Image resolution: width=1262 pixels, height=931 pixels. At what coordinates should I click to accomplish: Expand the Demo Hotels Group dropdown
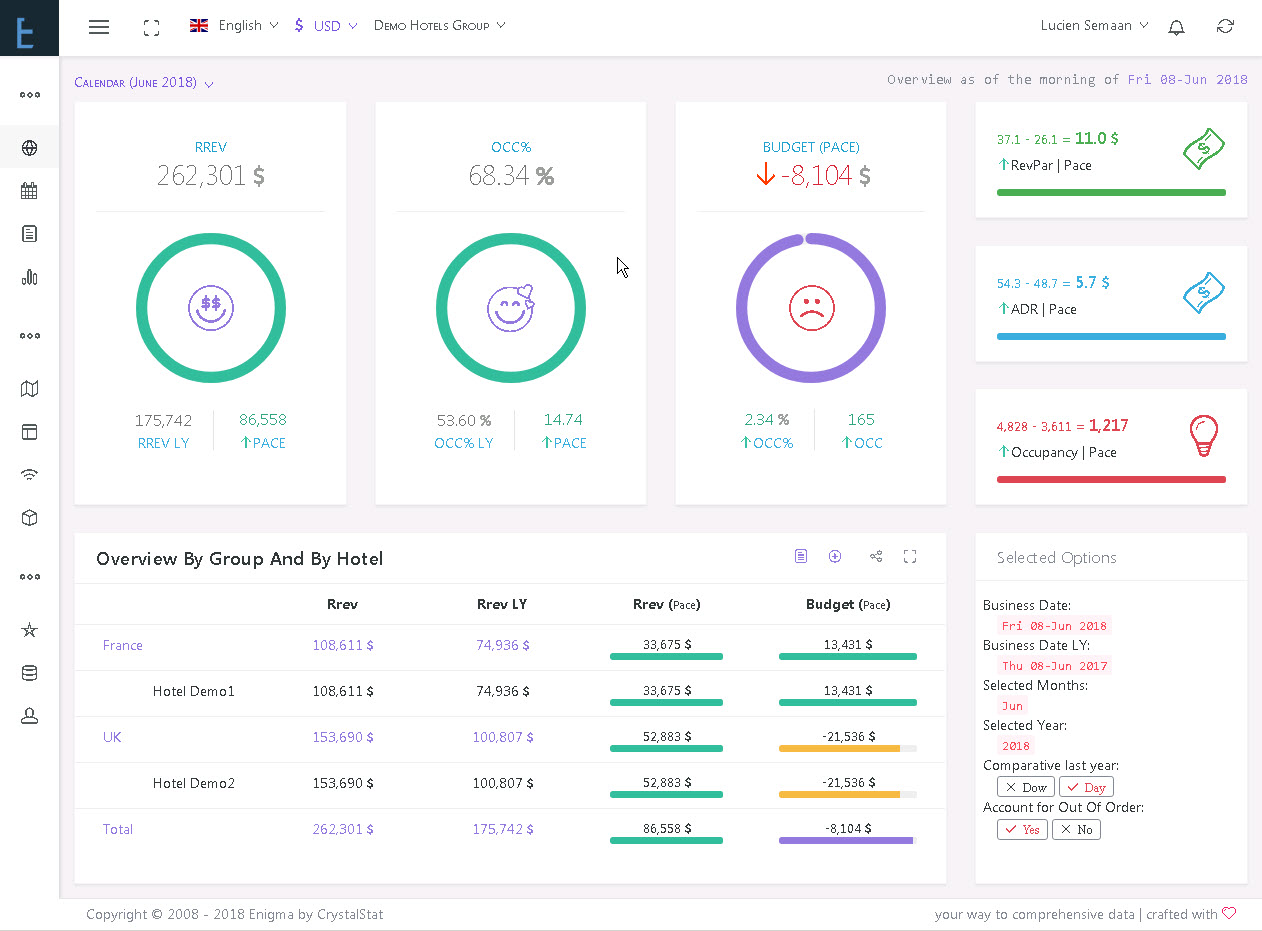440,26
